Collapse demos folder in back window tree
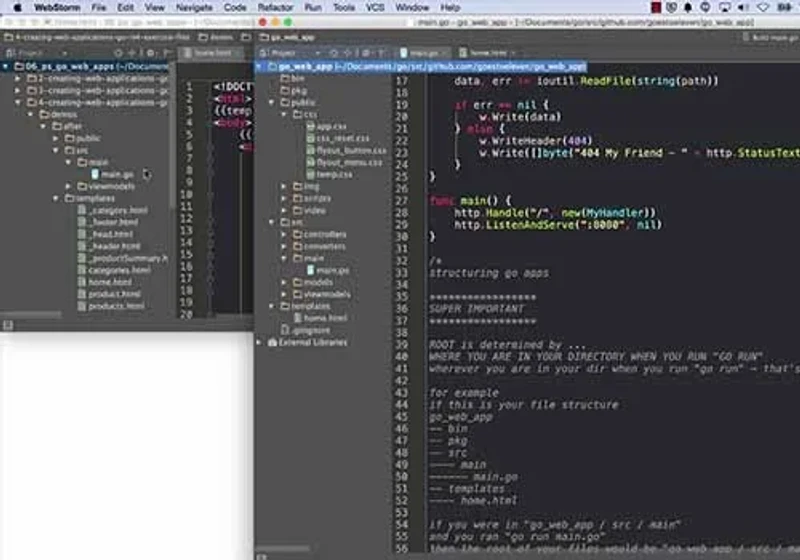Viewport: 800px width, 560px height. (31, 114)
